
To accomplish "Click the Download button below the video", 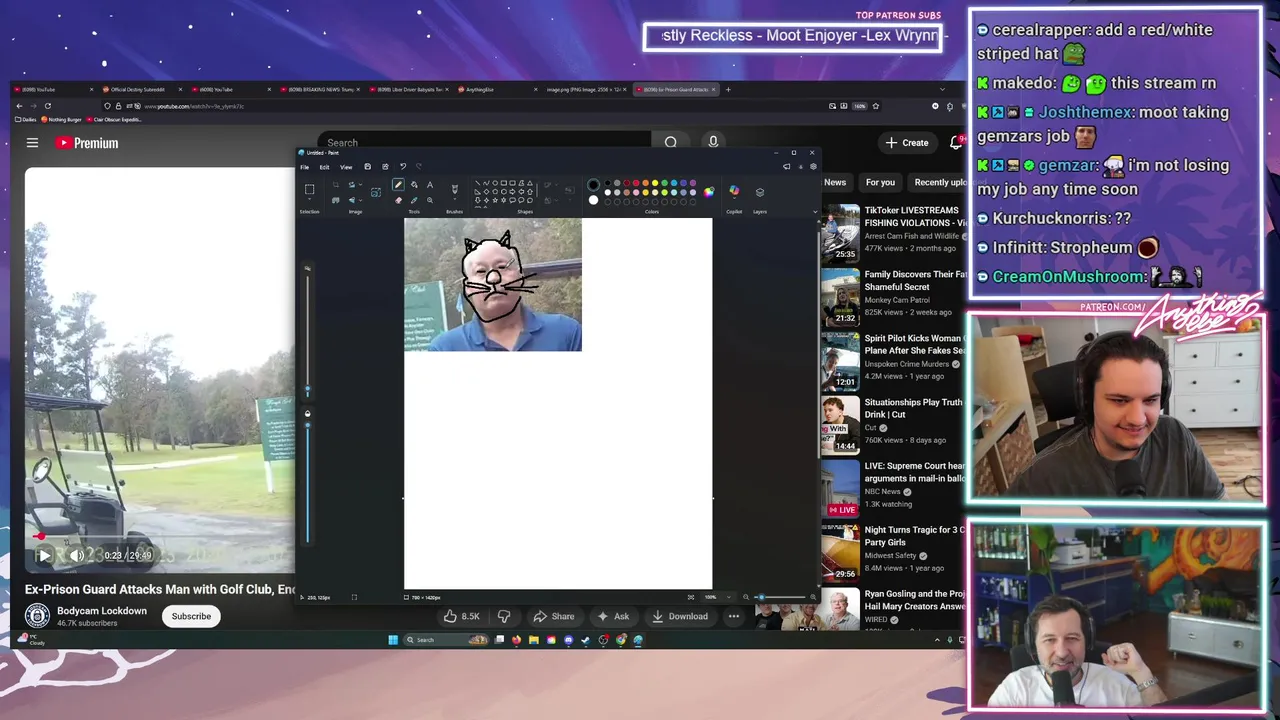I will click(680, 616).
